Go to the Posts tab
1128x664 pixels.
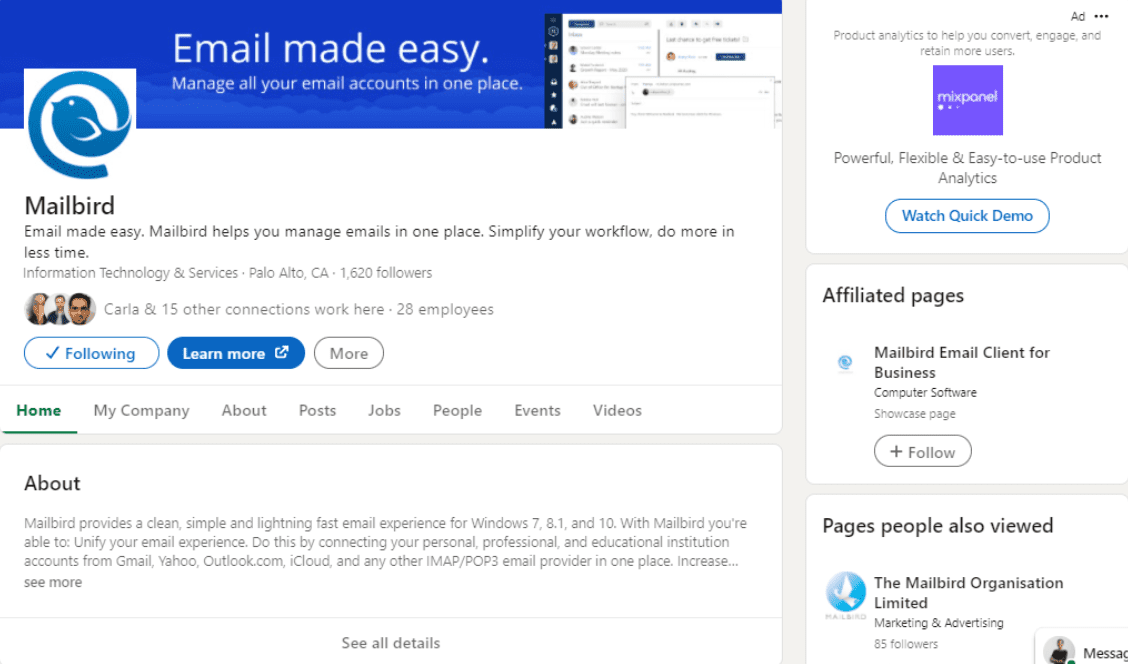point(317,410)
